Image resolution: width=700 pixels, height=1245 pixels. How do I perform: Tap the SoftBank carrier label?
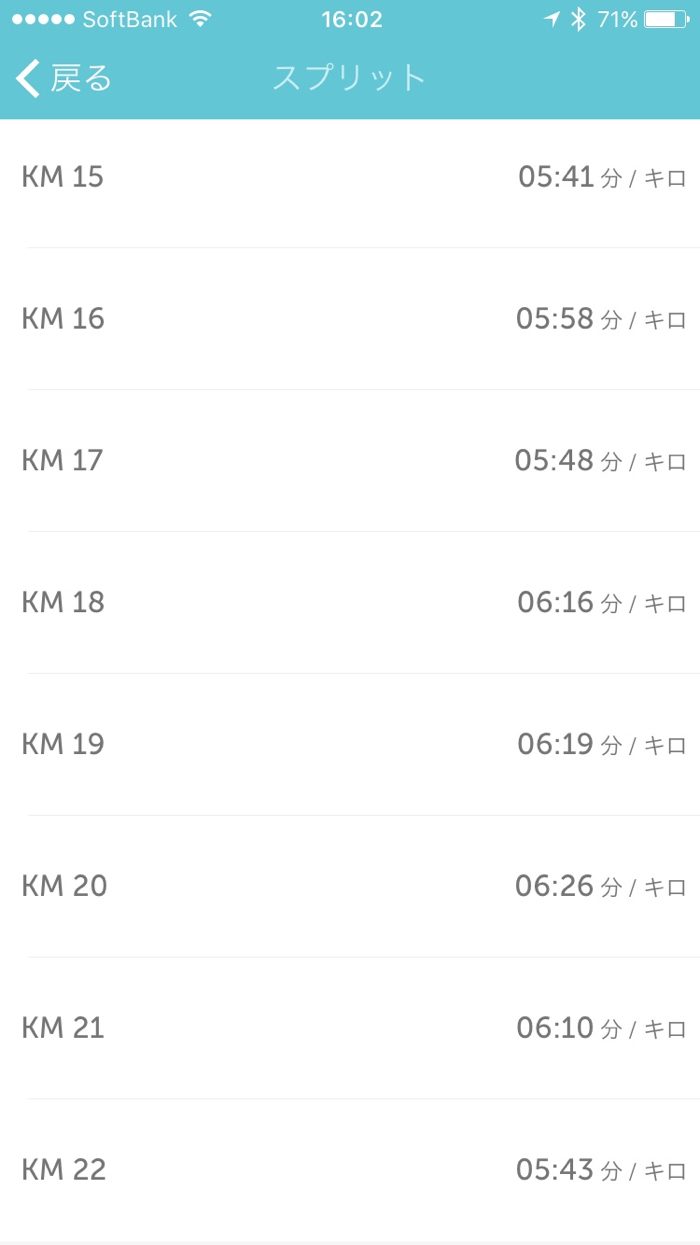point(130,19)
